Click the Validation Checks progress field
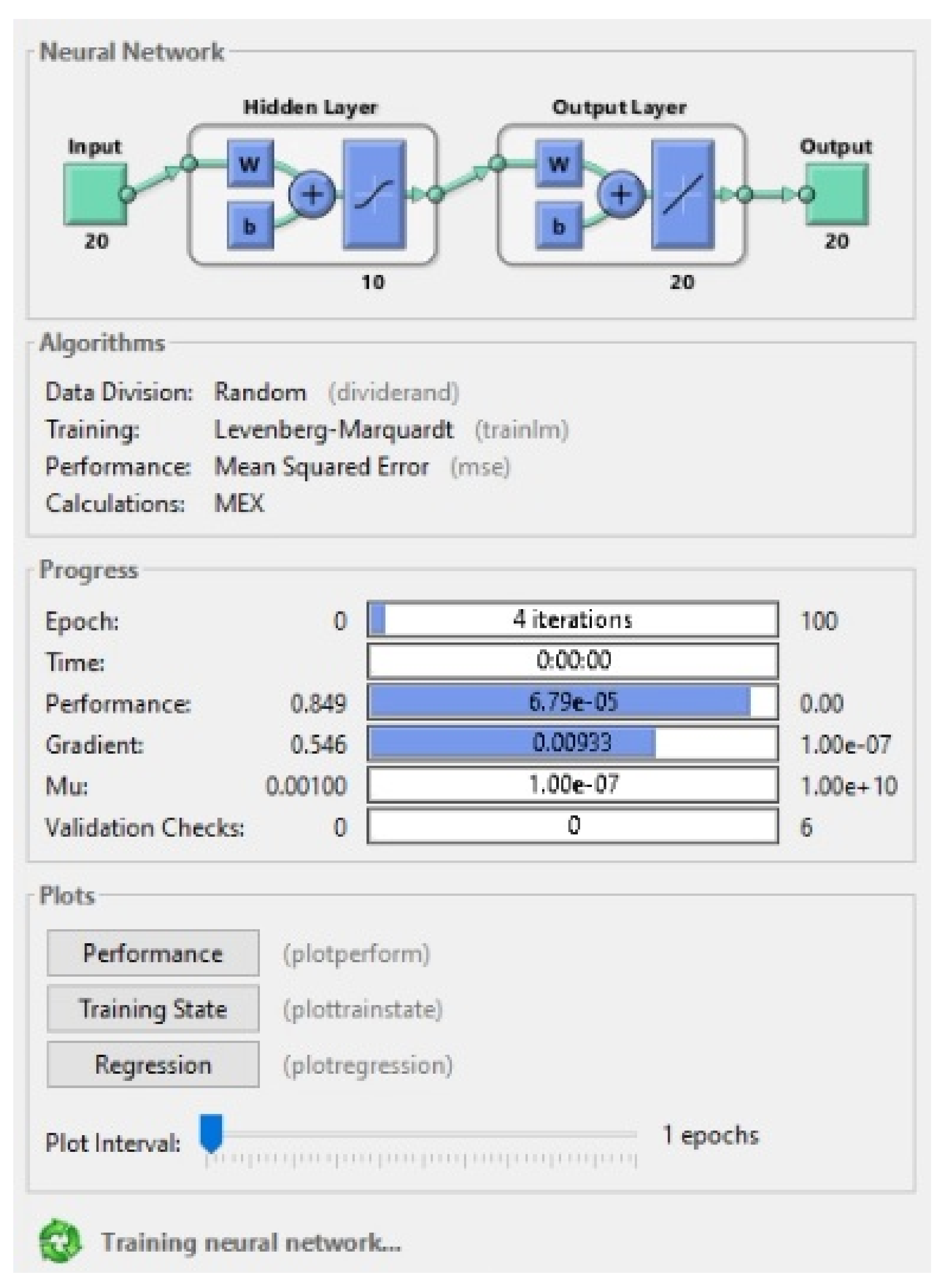This screenshot has width=947, height=1288. pyautogui.click(x=572, y=826)
